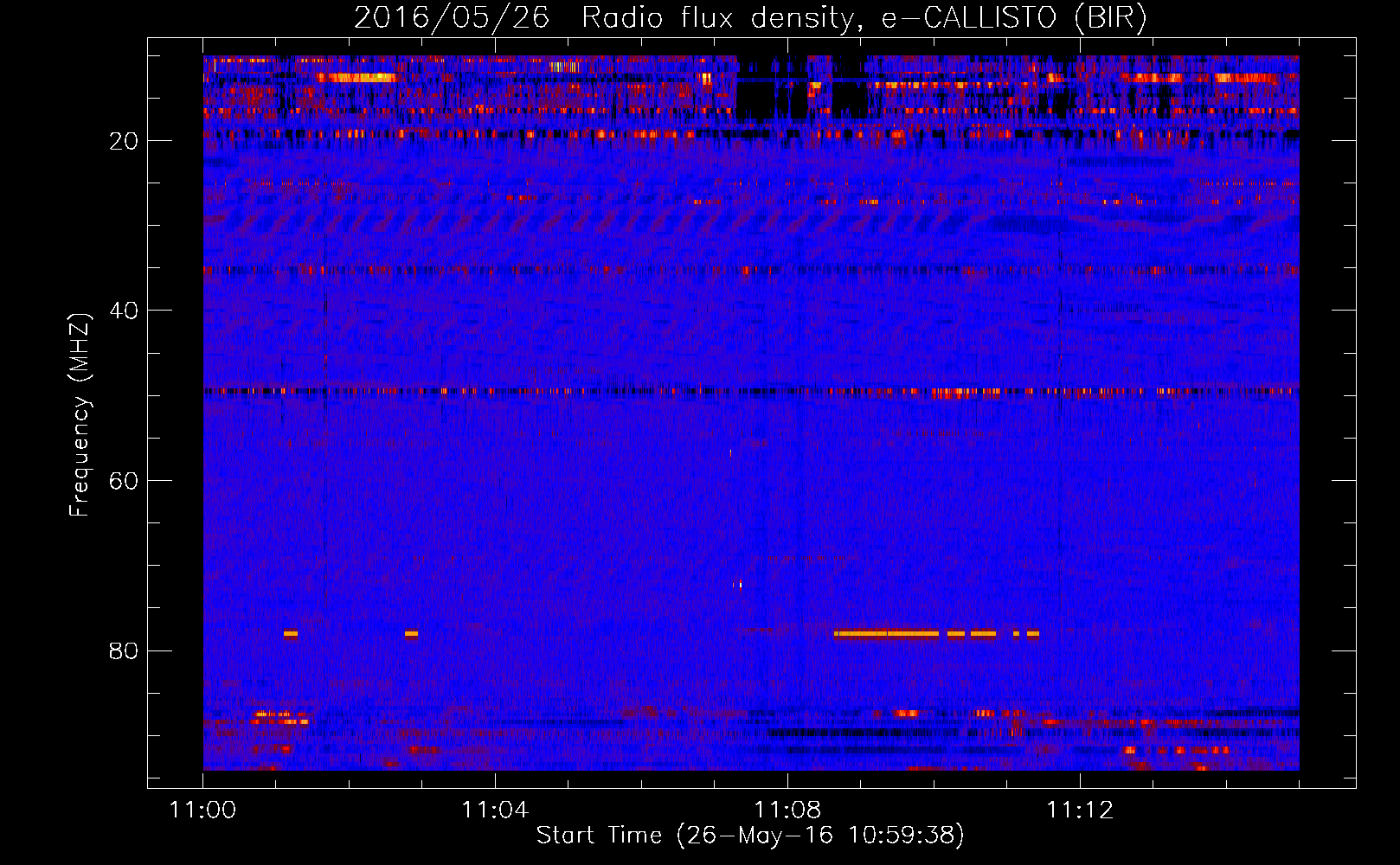This screenshot has height=865, width=1400.
Task: Click the '60' frequency tick label
Action: (x=124, y=481)
